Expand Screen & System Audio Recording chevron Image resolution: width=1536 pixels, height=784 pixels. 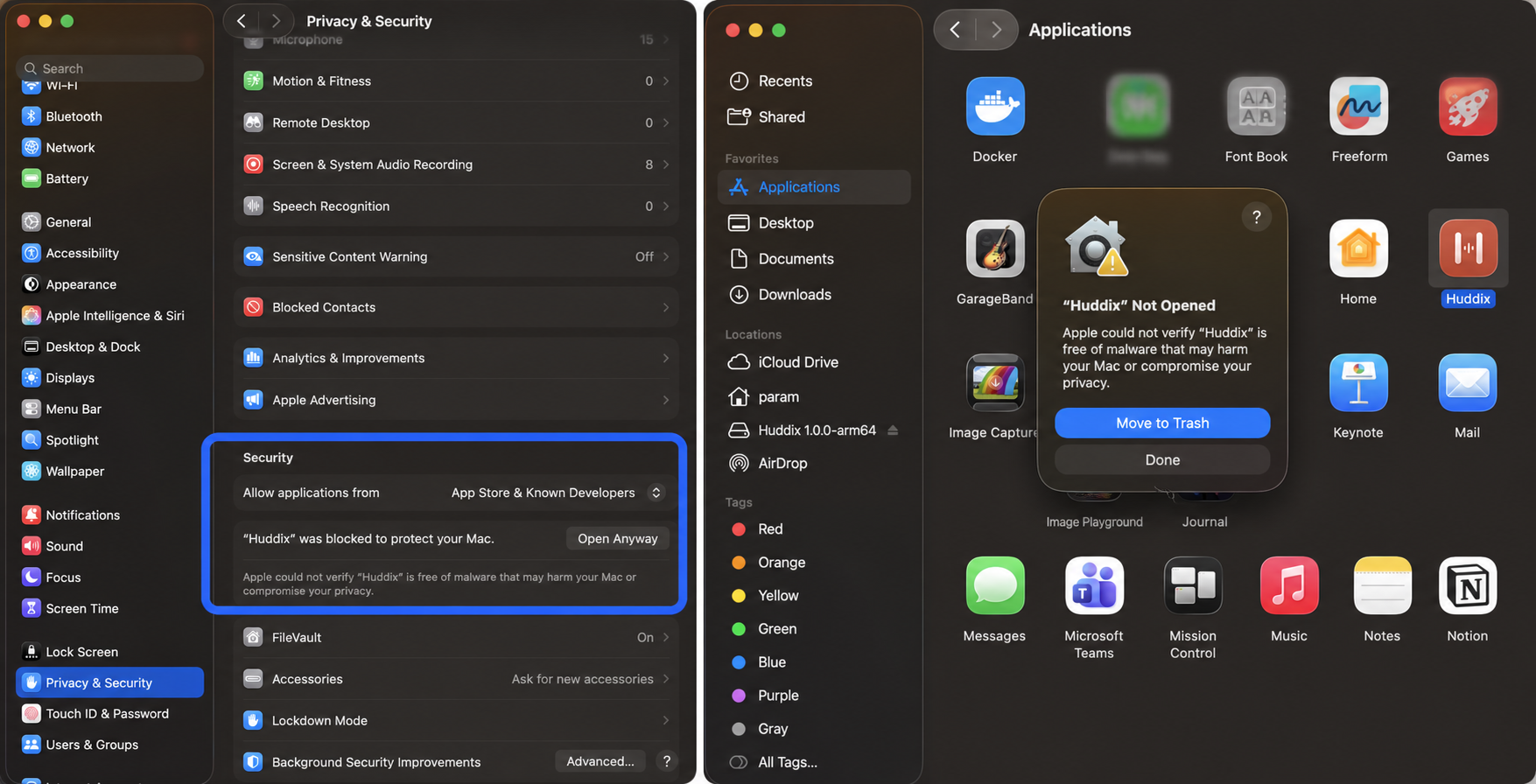(666, 164)
